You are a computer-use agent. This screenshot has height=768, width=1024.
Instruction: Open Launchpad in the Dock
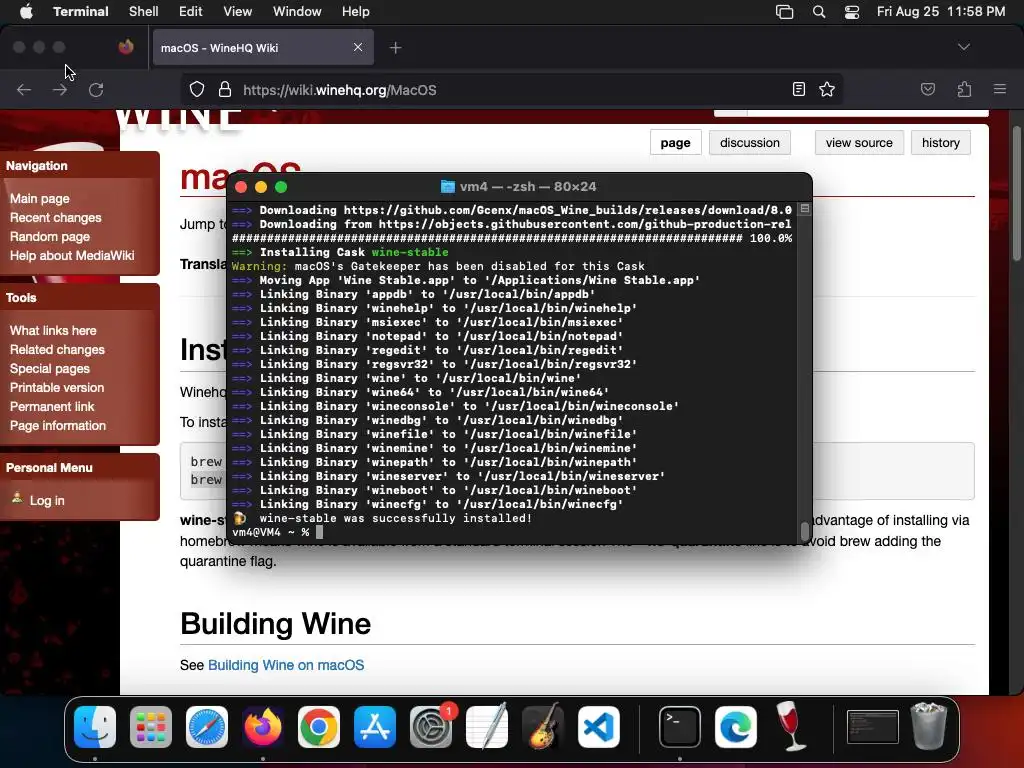[x=151, y=727]
